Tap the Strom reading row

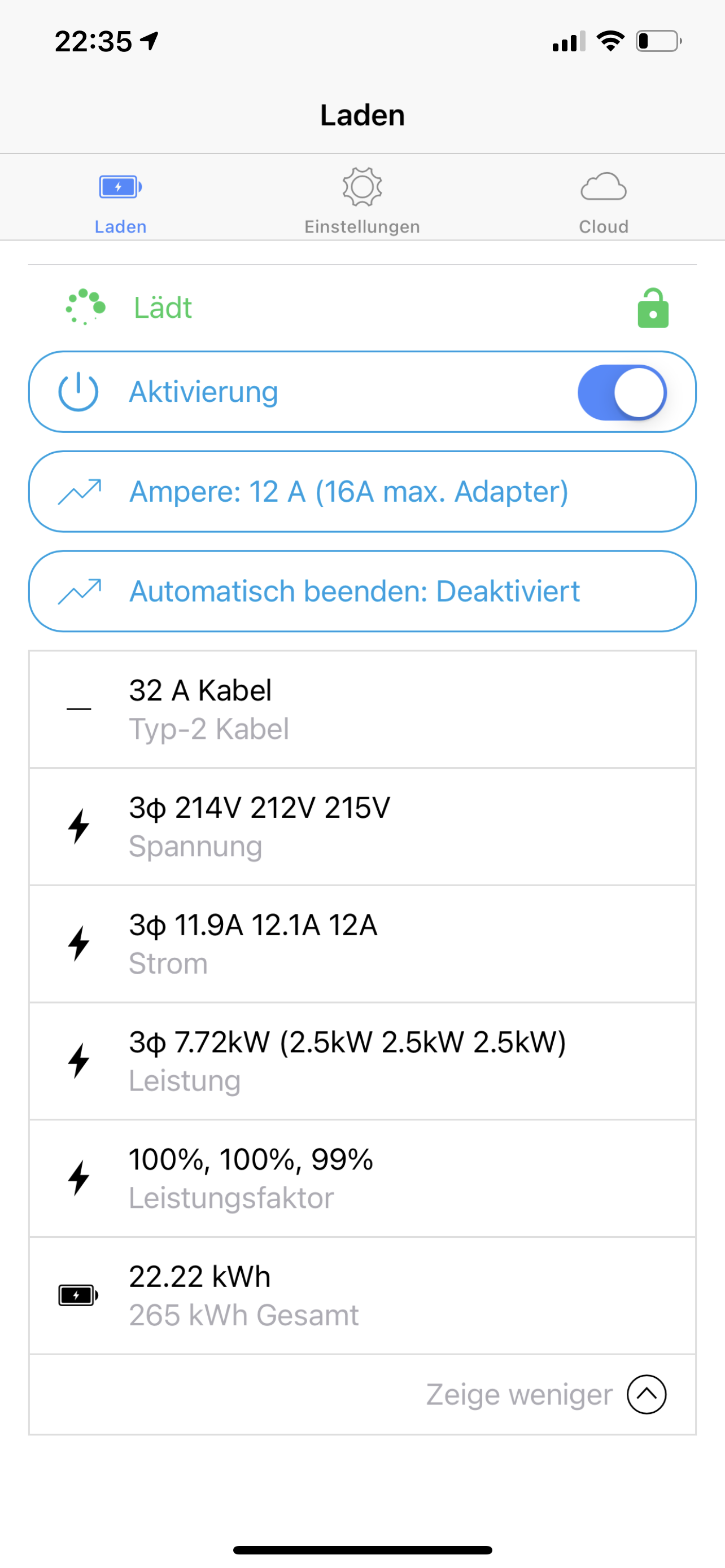(362, 944)
